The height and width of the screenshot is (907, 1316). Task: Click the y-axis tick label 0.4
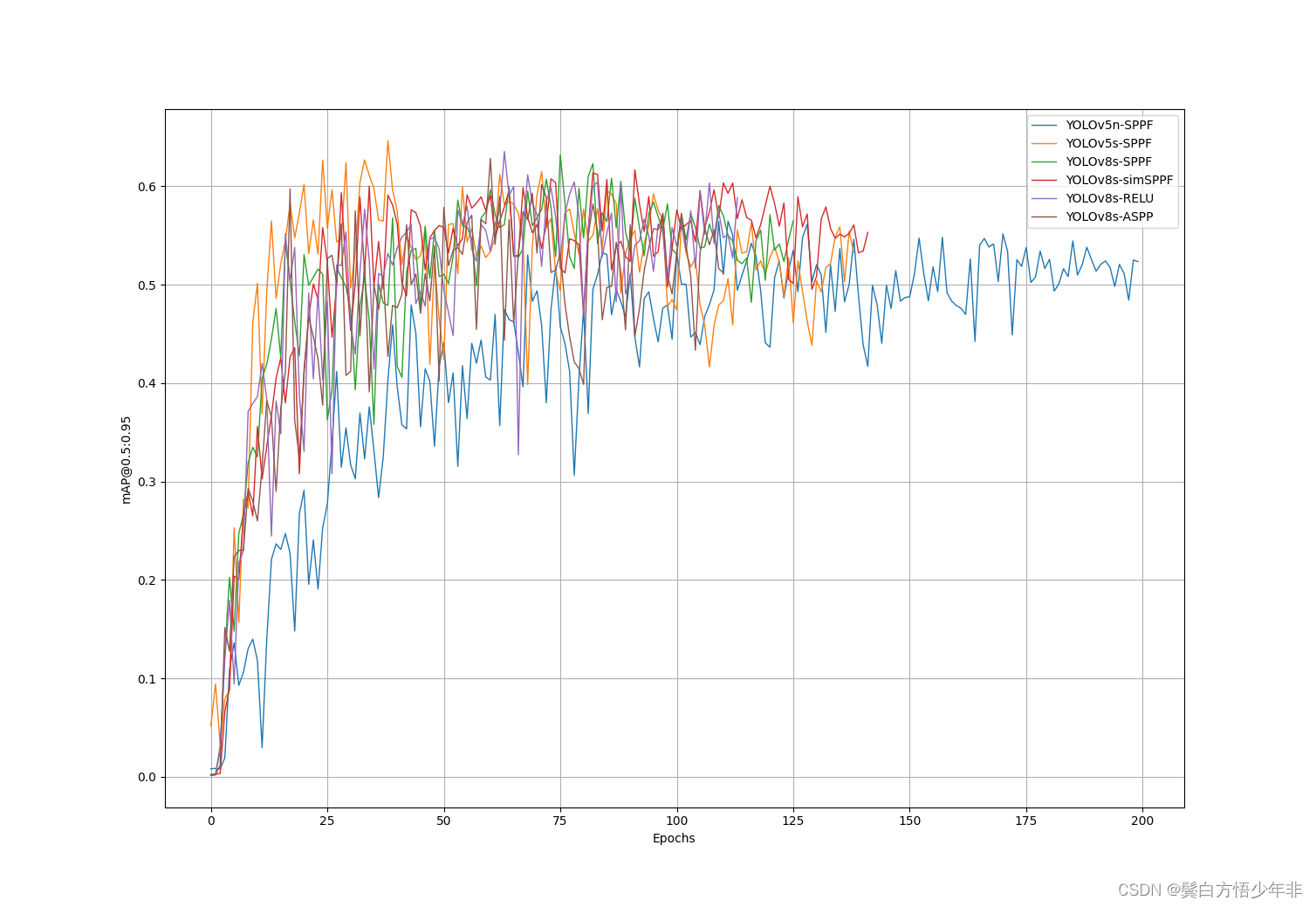[147, 383]
